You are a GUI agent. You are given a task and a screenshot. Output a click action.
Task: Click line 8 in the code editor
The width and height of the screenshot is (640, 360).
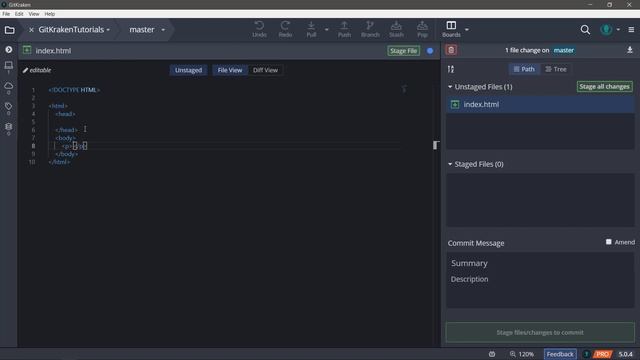coord(224,146)
